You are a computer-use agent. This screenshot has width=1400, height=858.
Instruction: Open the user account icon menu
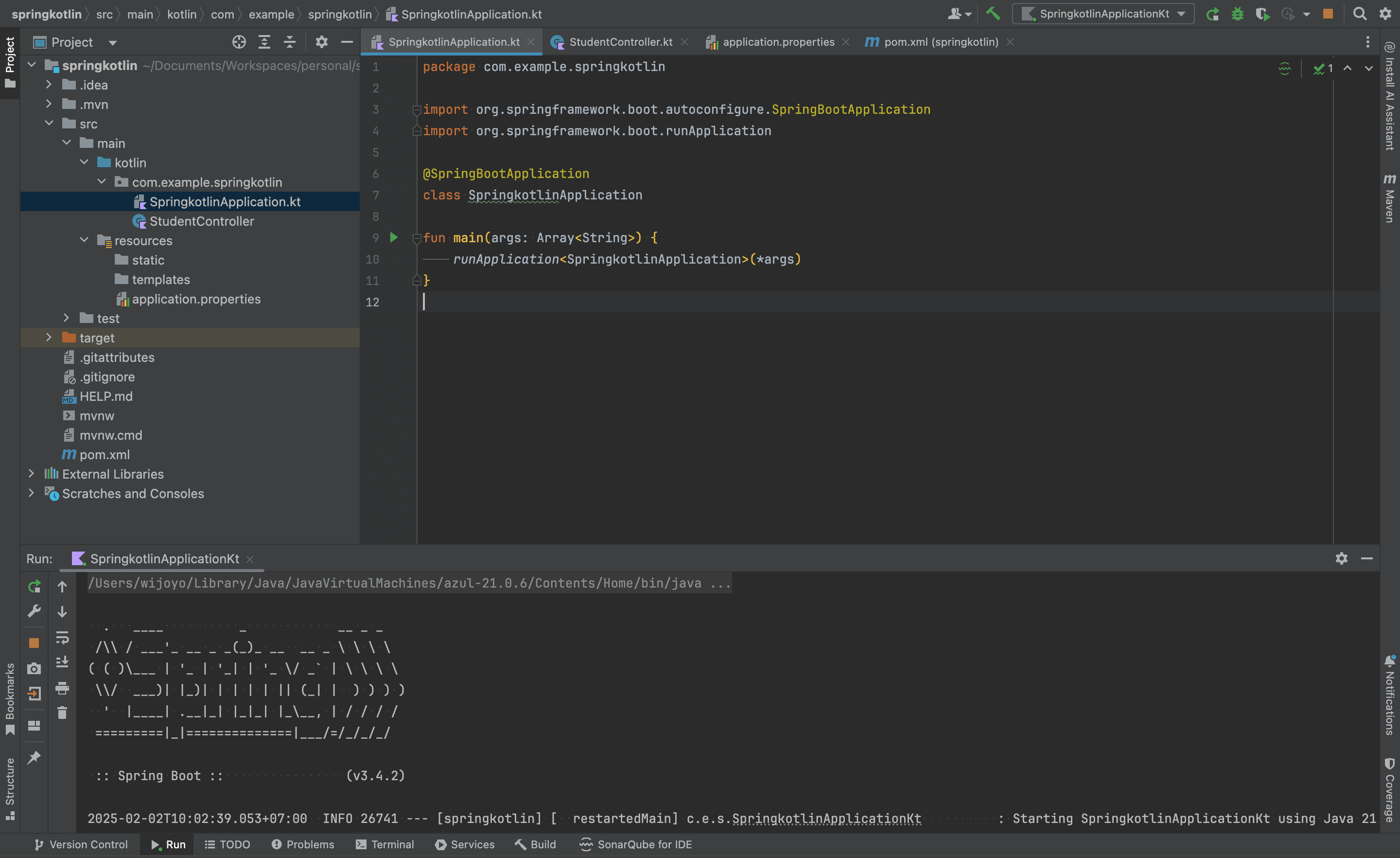coord(959,14)
